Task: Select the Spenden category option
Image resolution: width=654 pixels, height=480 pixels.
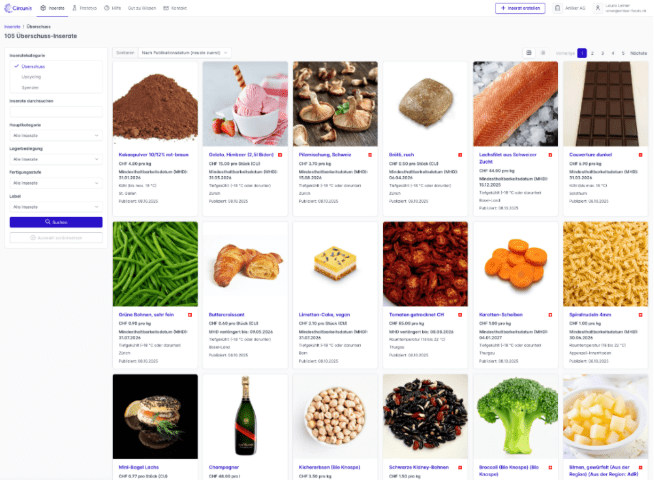Action: [x=30, y=87]
